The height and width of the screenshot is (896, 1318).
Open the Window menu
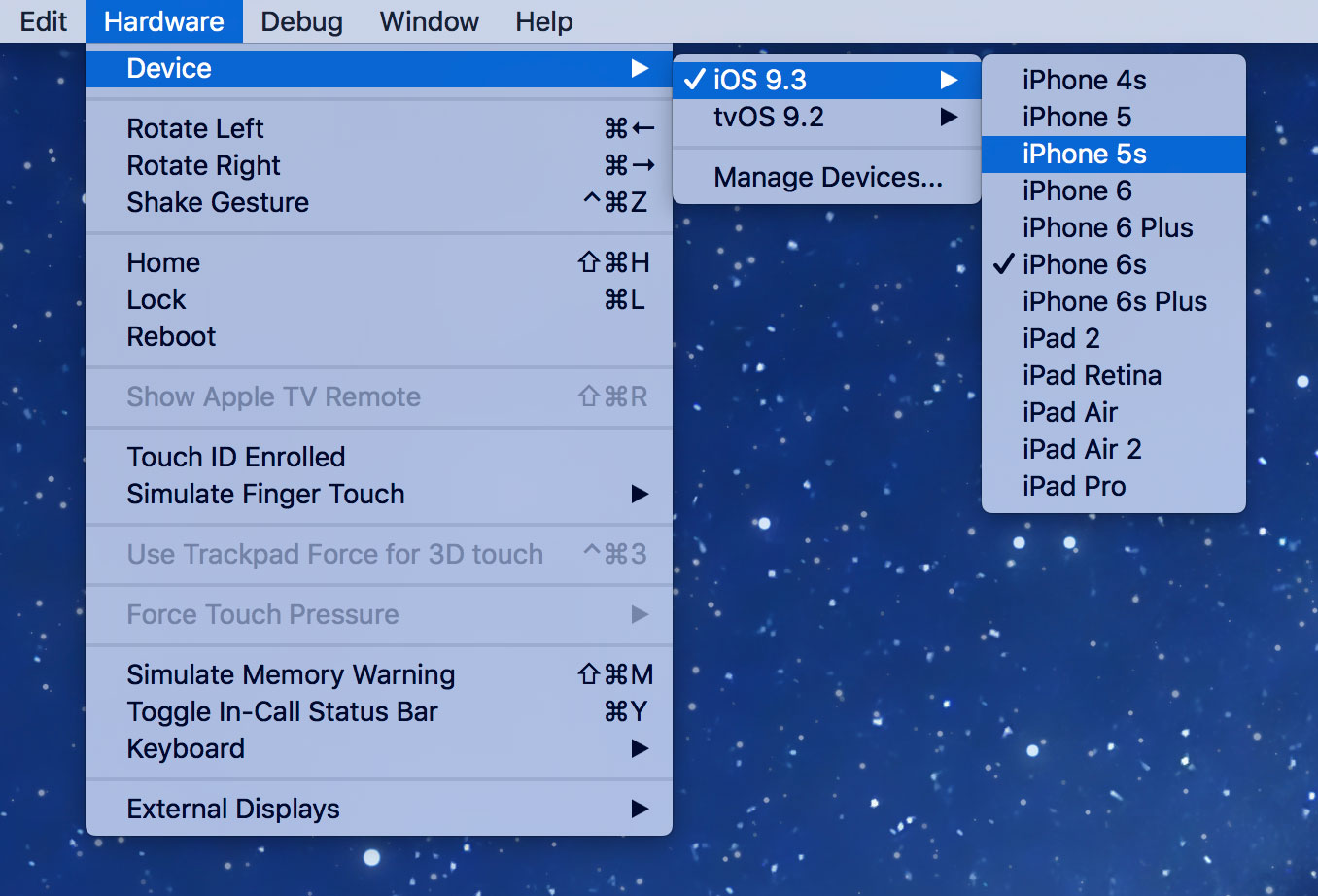click(x=429, y=21)
